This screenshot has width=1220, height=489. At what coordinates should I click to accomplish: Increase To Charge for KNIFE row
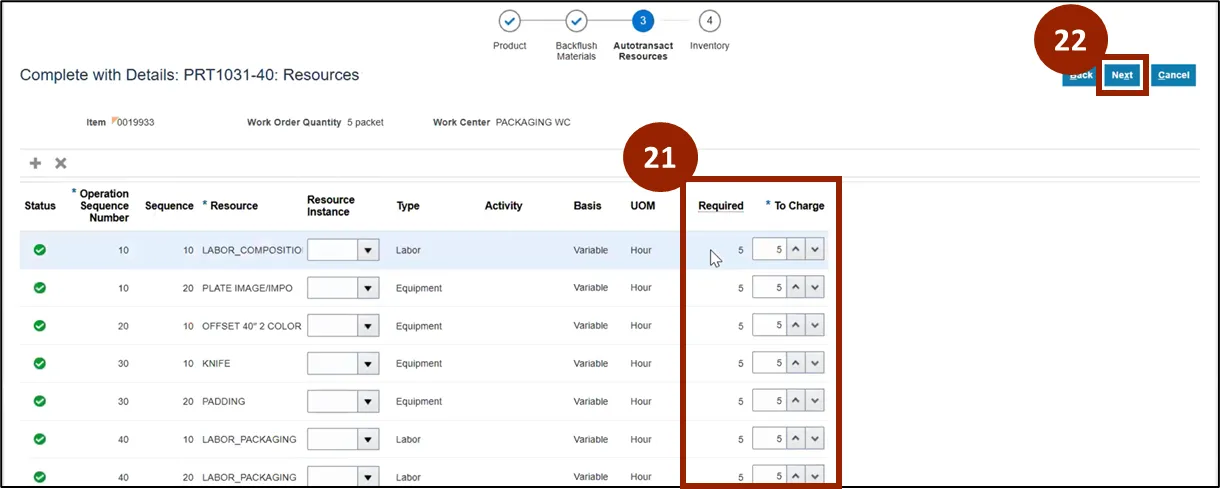click(796, 364)
